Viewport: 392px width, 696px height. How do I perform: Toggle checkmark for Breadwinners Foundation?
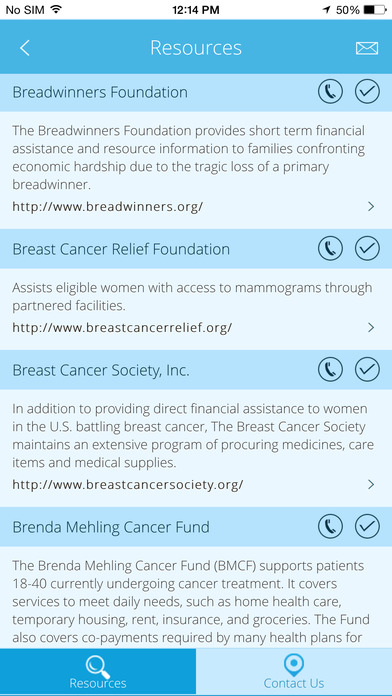[x=367, y=92]
